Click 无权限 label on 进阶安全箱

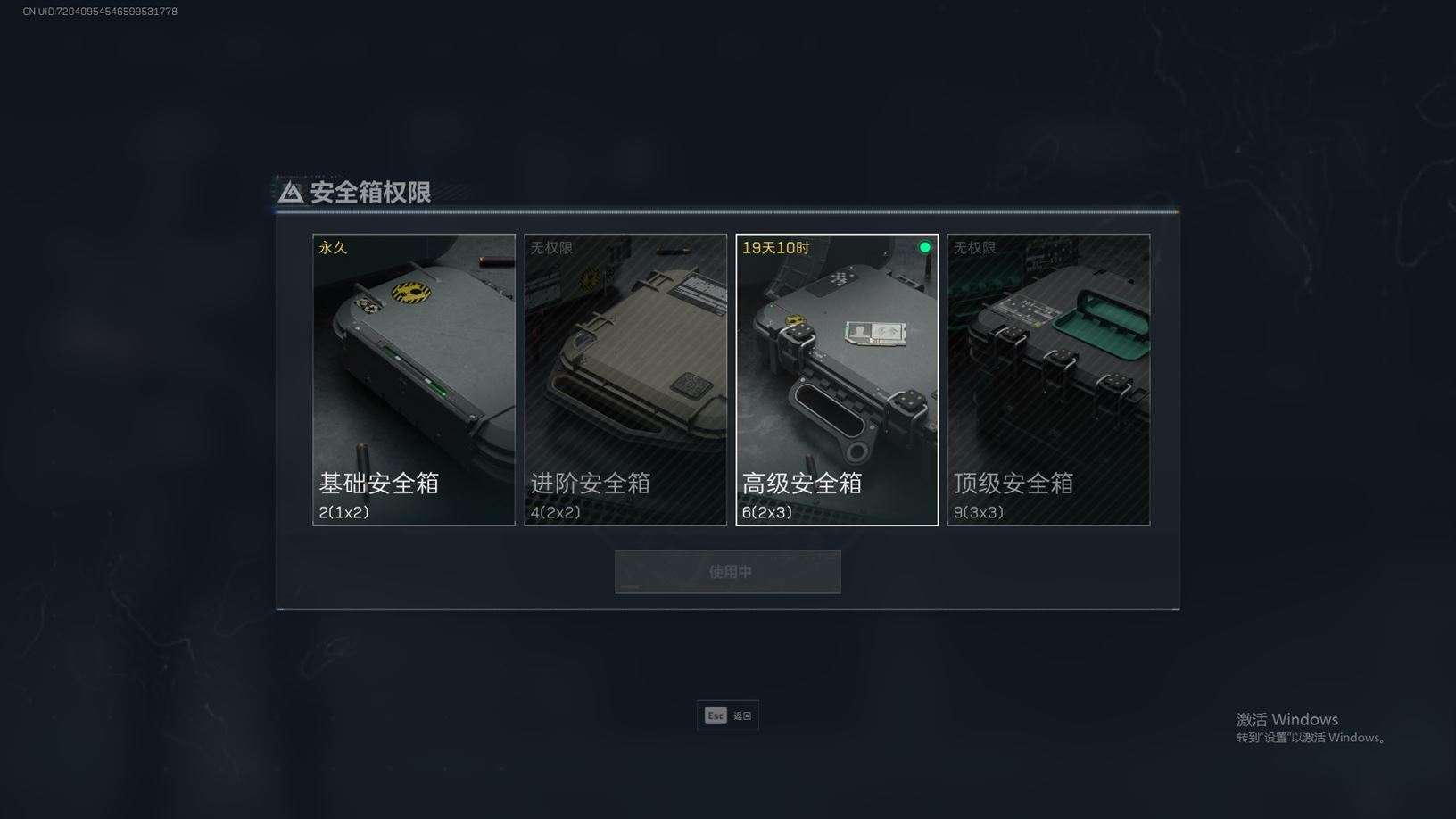coord(551,247)
